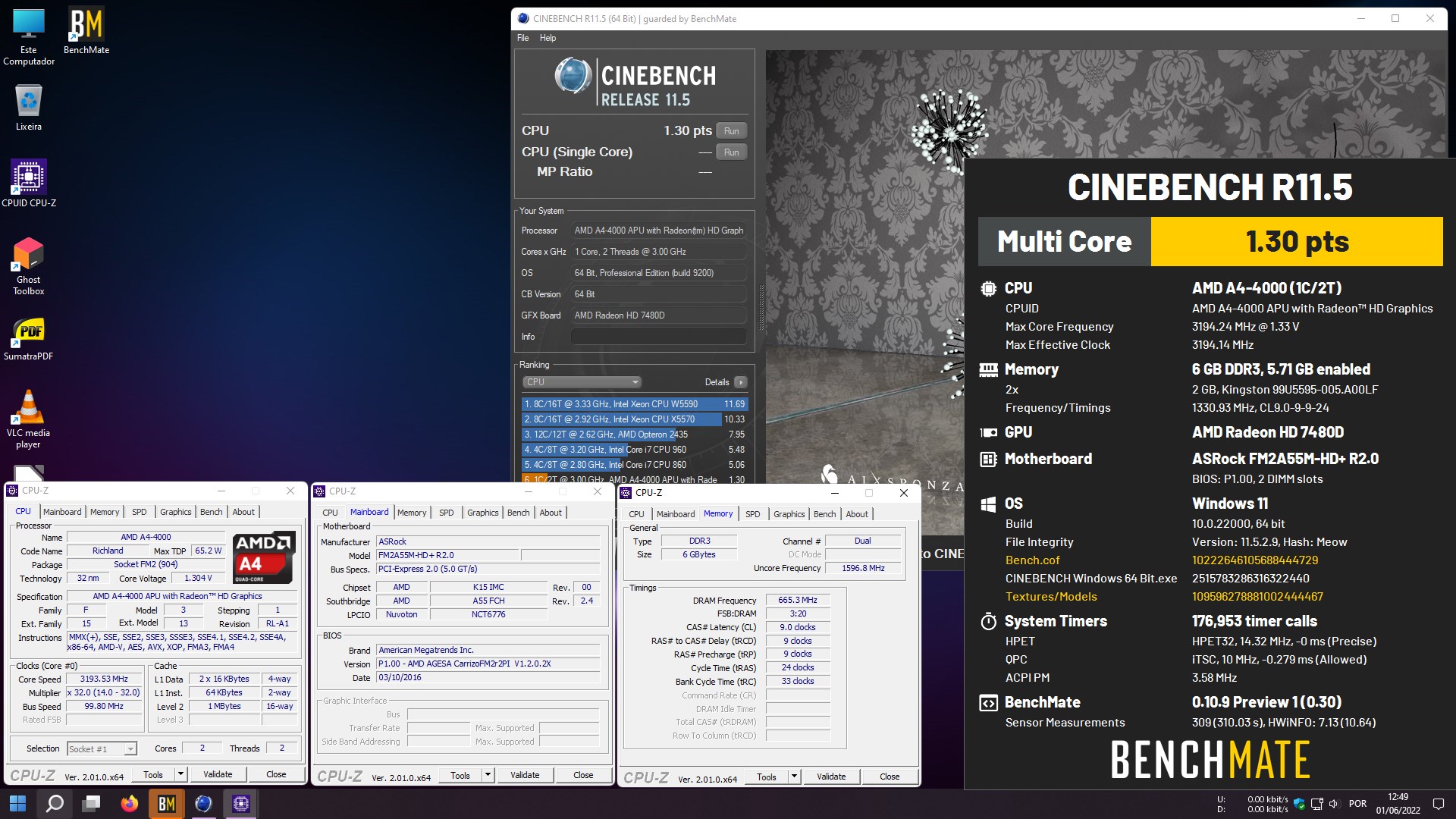This screenshot has width=1456, height=819.
Task: Open Este Computador desktop icon
Action: click(x=29, y=36)
